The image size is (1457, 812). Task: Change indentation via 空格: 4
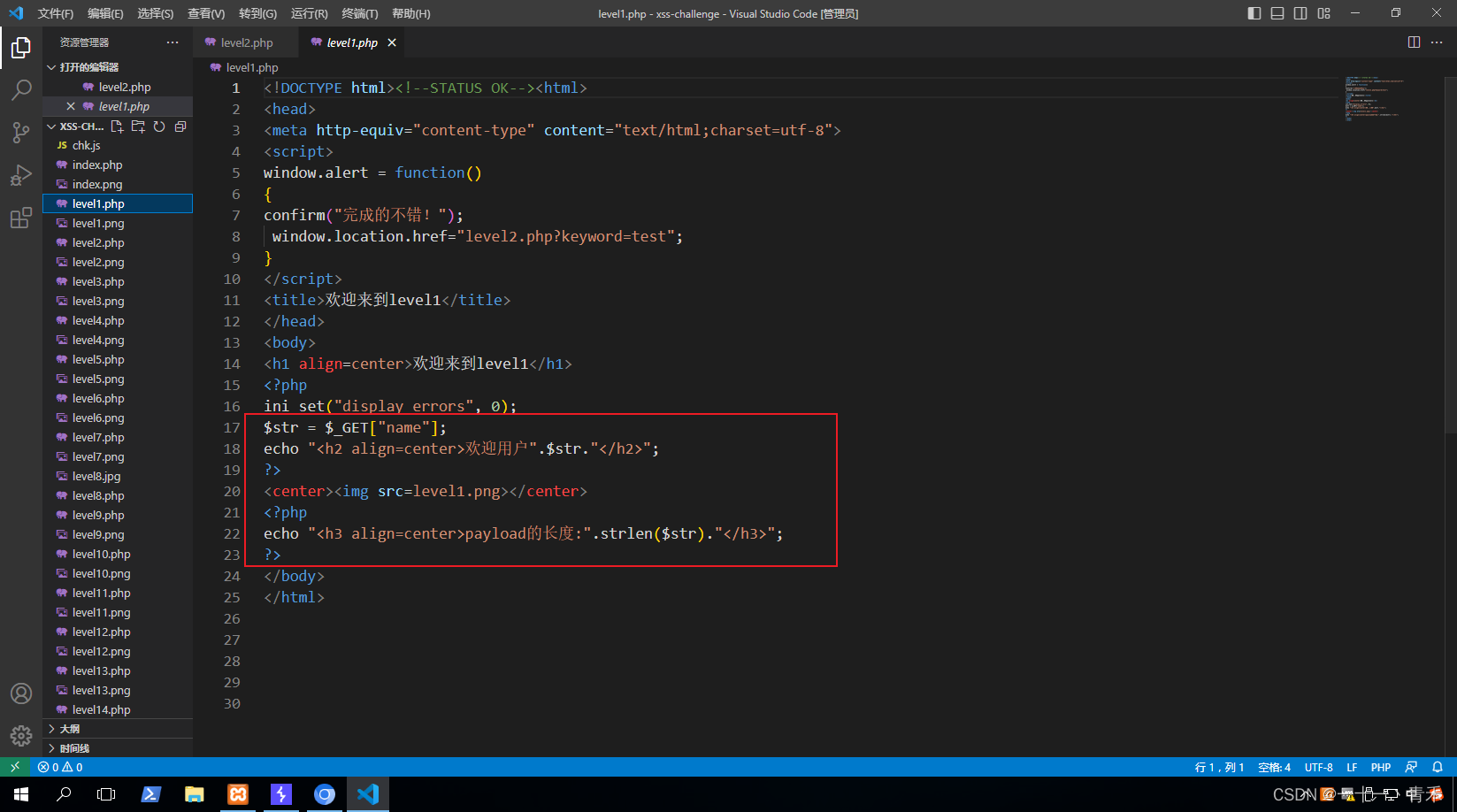1274,767
